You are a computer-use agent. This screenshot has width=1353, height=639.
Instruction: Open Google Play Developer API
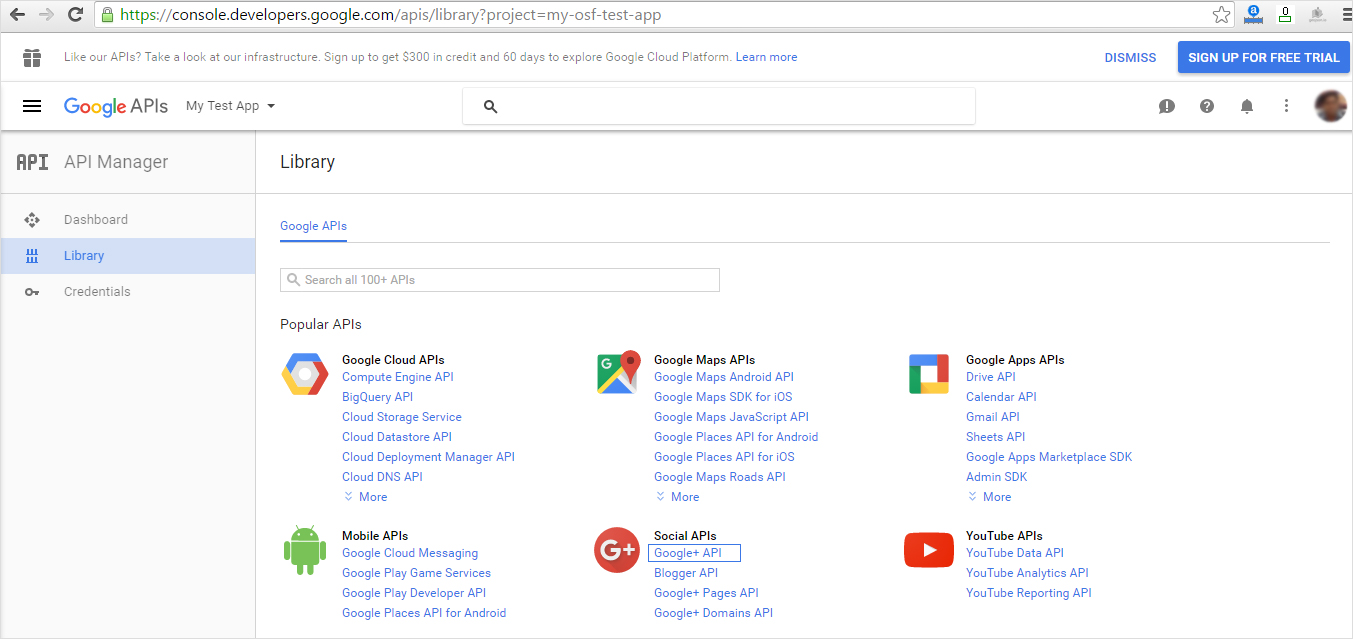(x=414, y=593)
